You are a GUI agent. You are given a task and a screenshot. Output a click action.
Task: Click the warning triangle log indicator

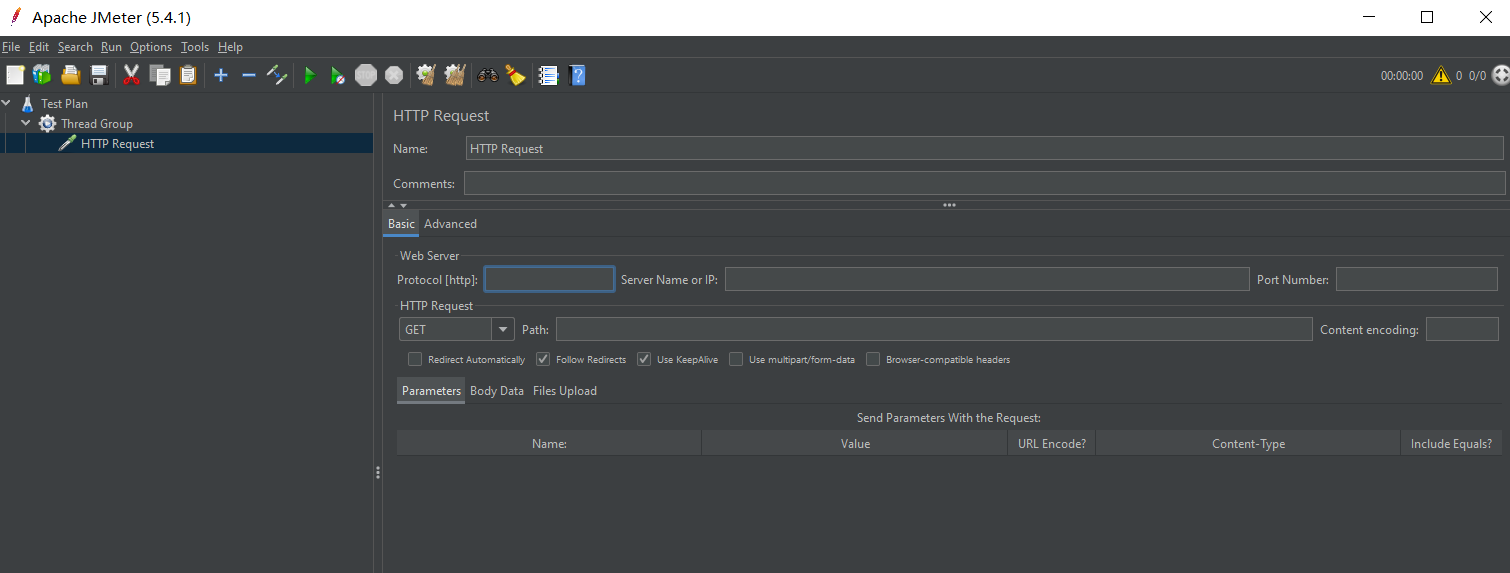pos(1440,75)
